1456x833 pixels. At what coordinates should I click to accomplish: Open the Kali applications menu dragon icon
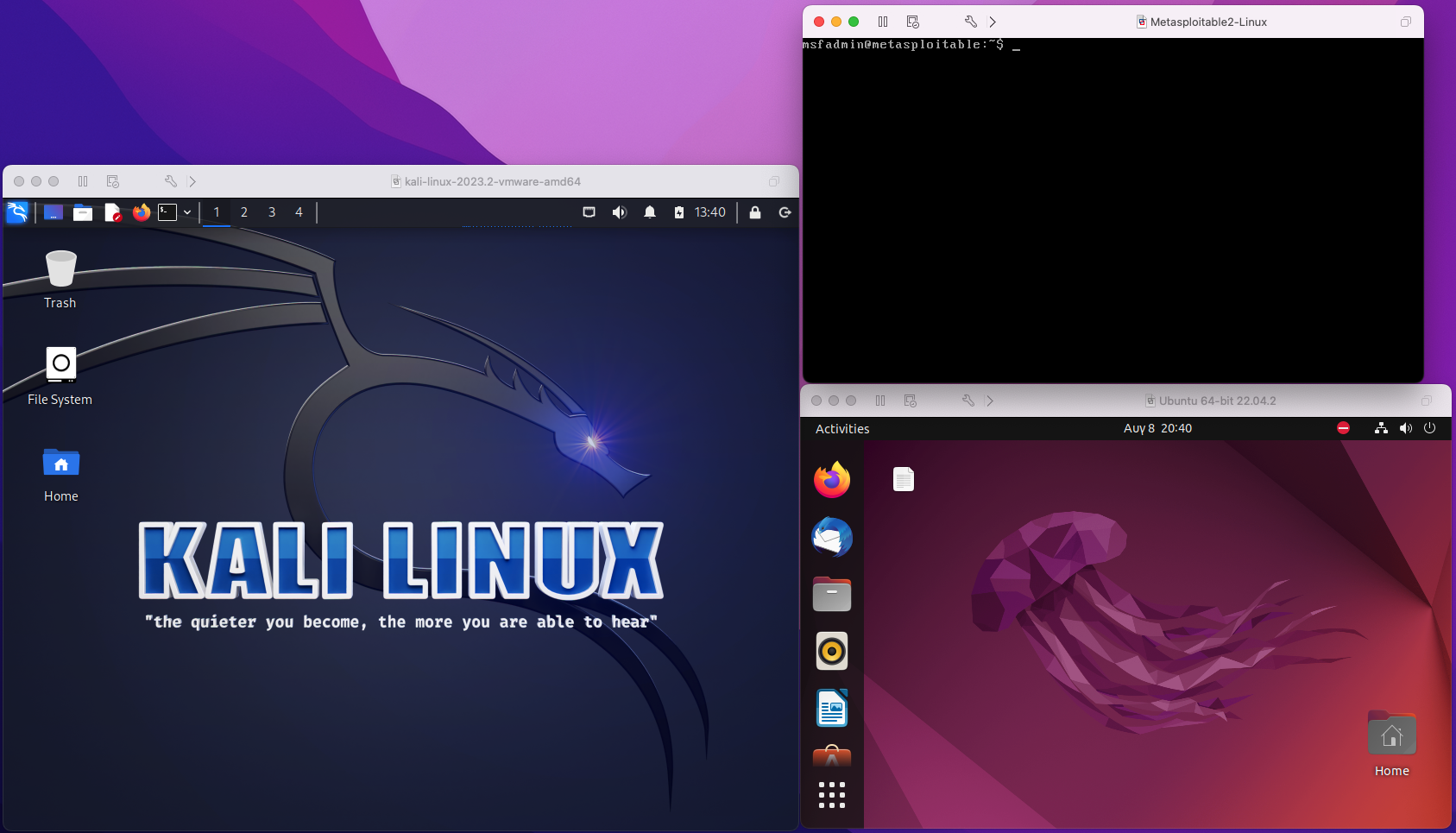coord(17,212)
